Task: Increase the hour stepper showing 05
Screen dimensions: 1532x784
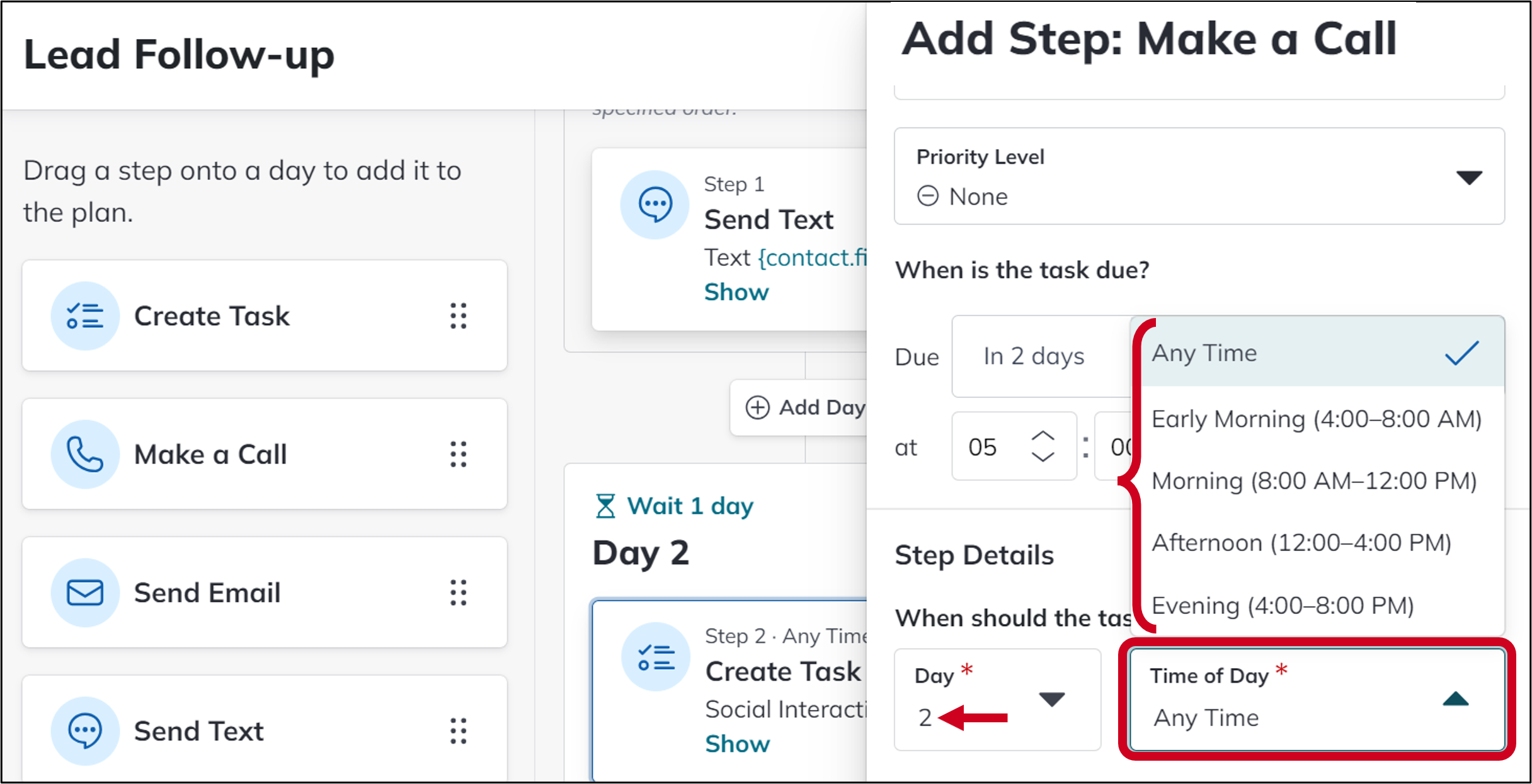Action: coord(1043,436)
